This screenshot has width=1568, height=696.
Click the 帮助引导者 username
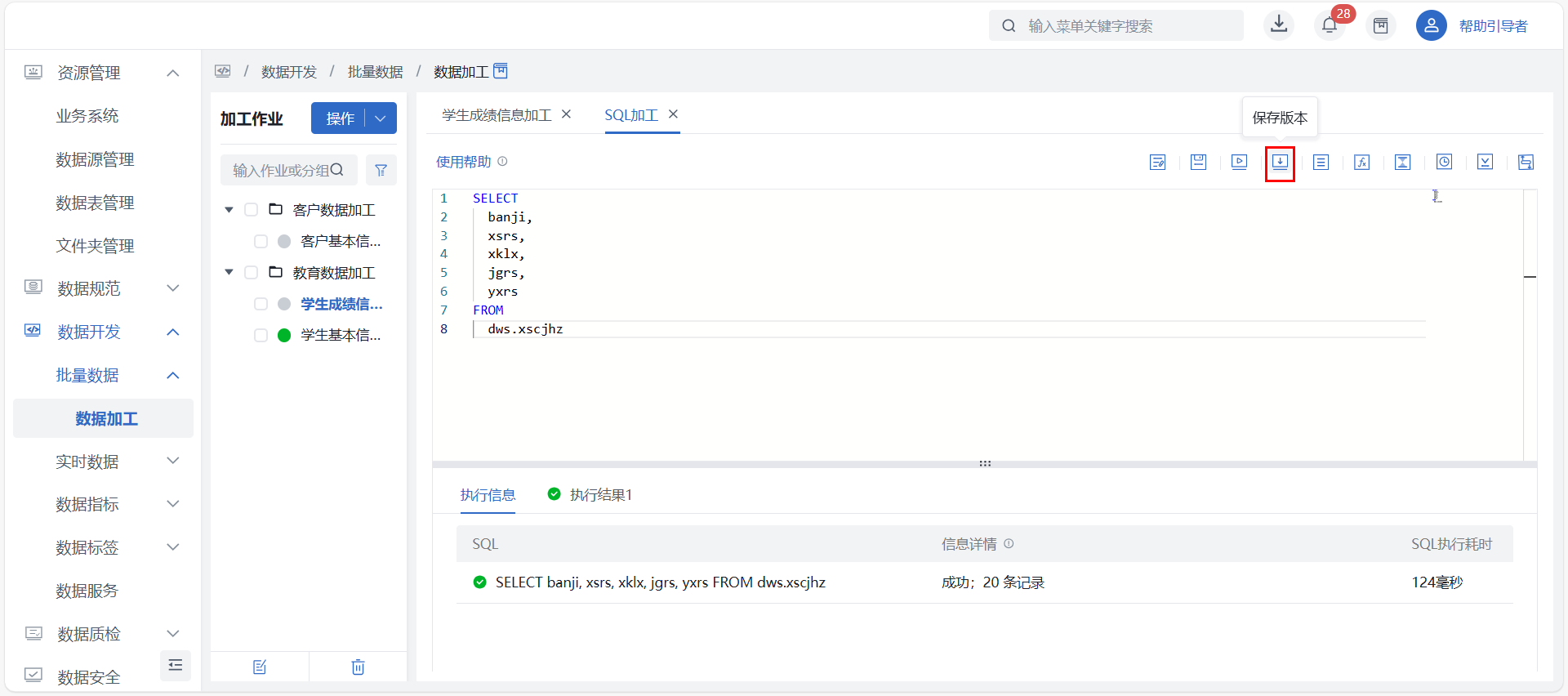[1493, 26]
